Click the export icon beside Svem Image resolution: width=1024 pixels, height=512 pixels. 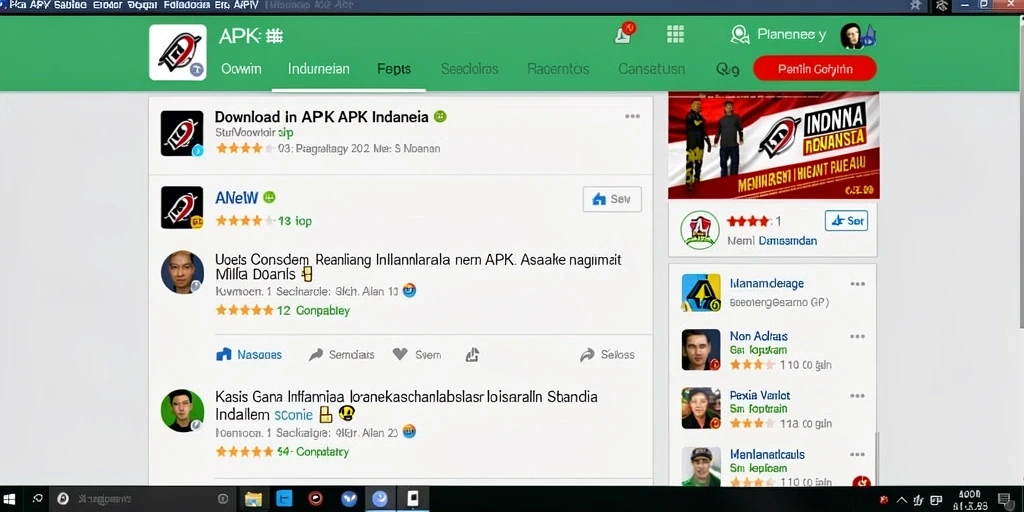click(x=472, y=355)
